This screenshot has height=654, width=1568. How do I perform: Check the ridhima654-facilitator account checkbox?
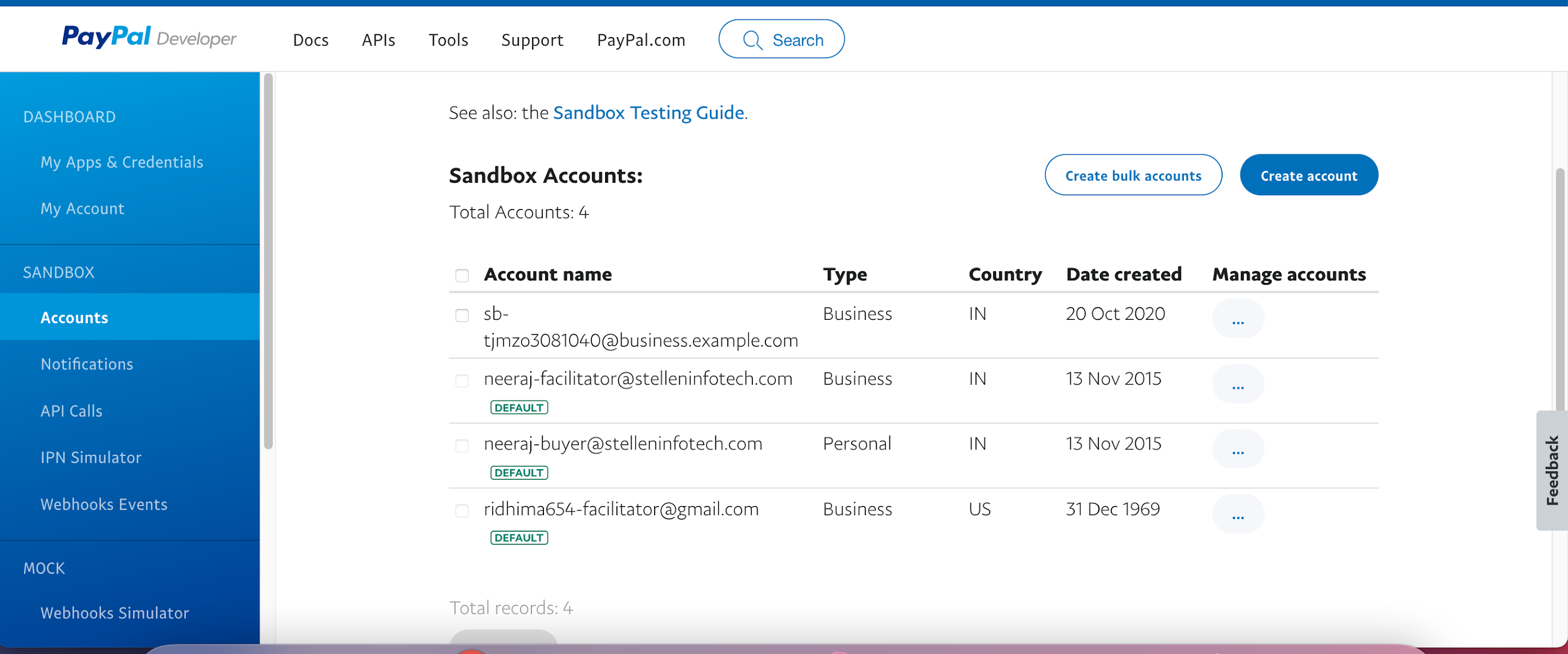(x=462, y=510)
